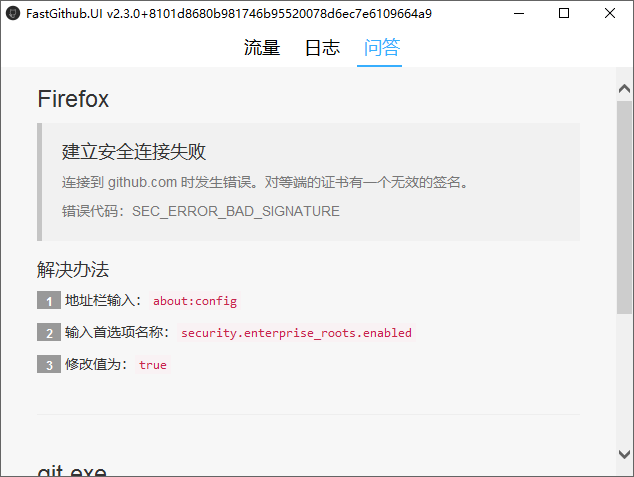Maximize the FastGithub.UI window
The width and height of the screenshot is (634, 477).
coord(564,13)
